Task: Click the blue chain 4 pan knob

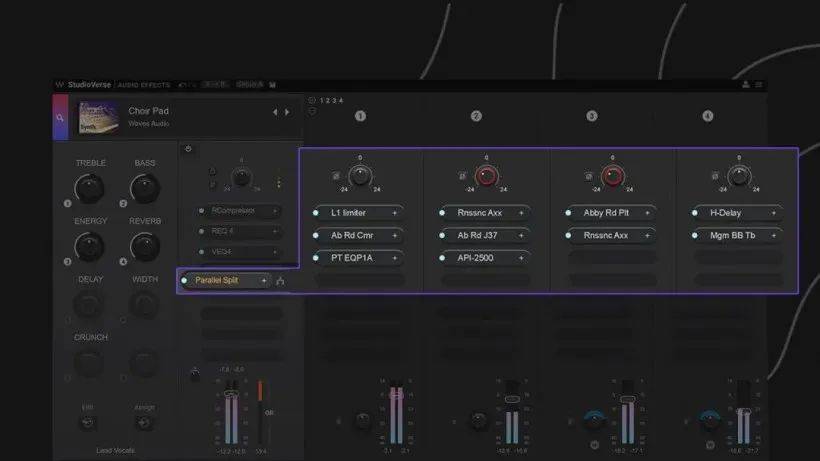Action: click(x=710, y=420)
